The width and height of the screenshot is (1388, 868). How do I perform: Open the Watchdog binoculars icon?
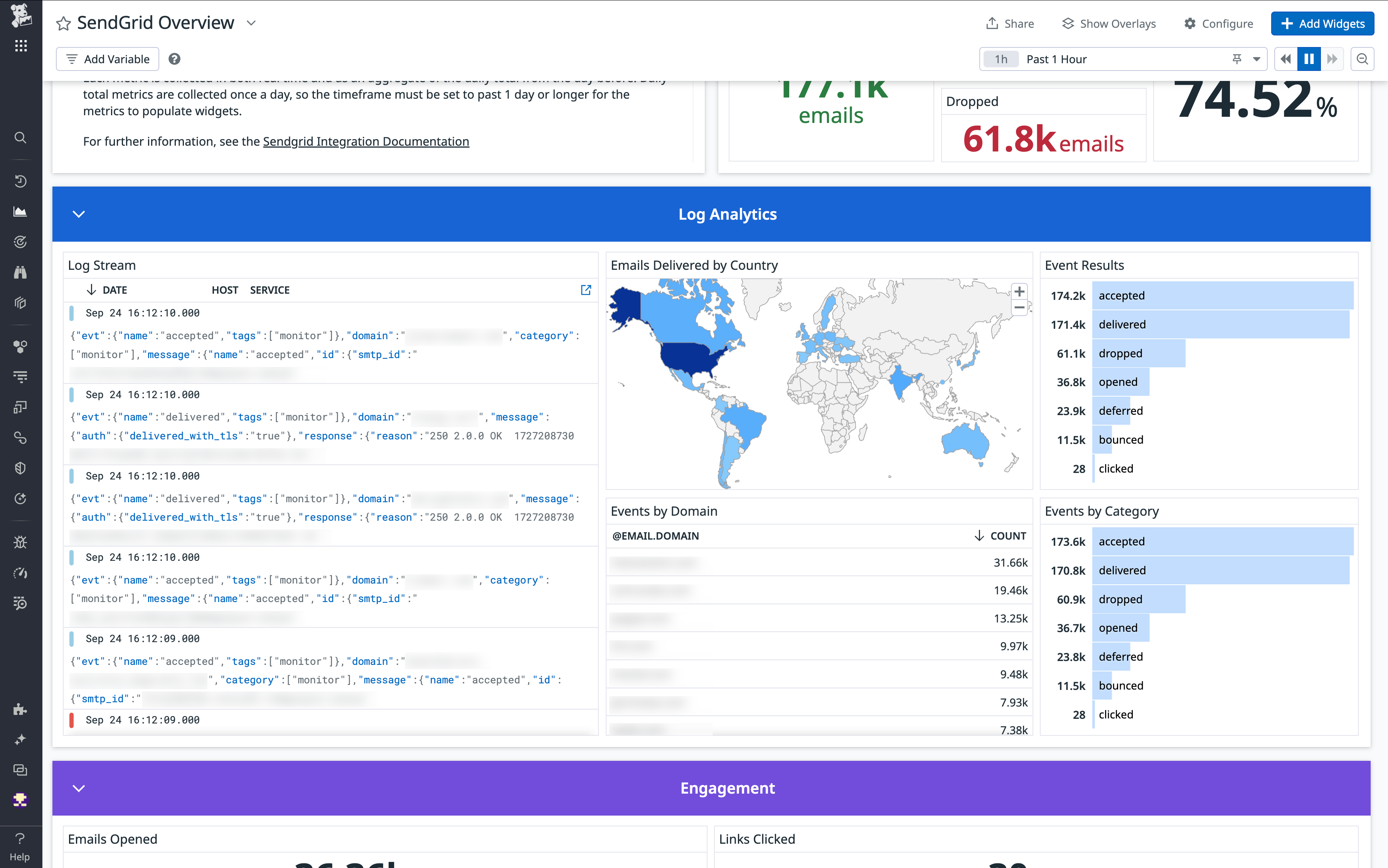[21, 272]
